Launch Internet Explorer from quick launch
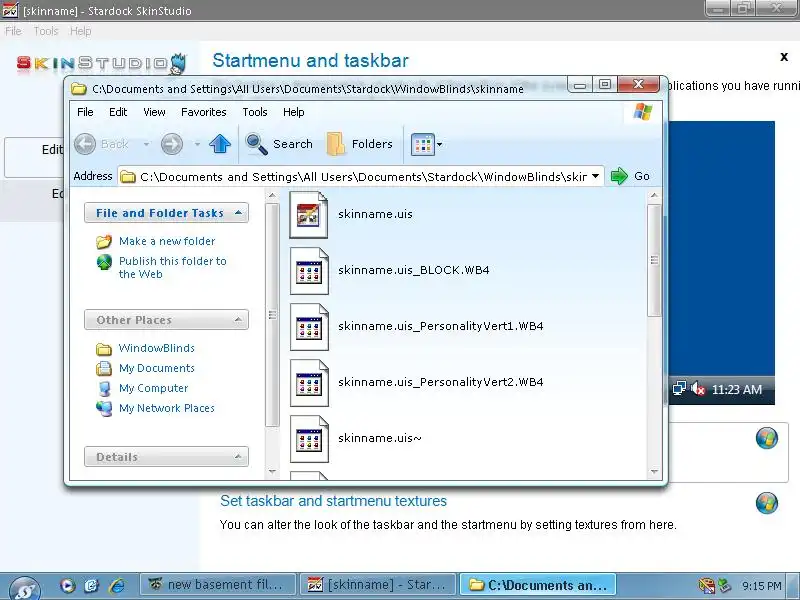This screenshot has width=800, height=600. pos(117,585)
